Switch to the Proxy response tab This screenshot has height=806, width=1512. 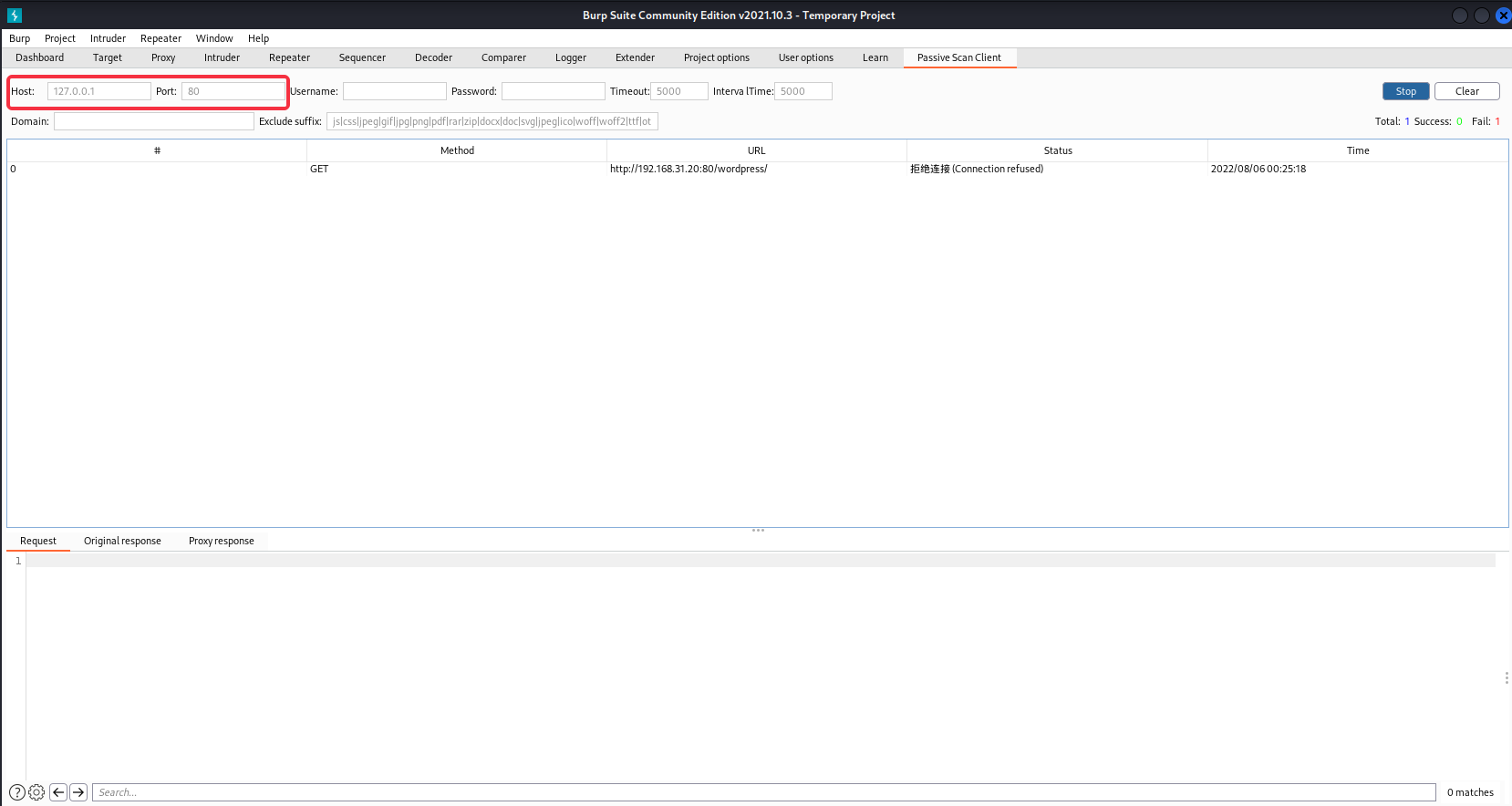tap(222, 541)
